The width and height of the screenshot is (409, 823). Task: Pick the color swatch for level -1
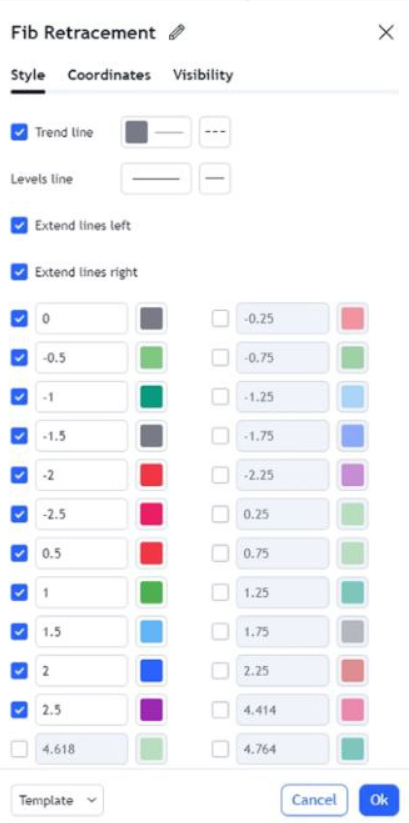152,397
